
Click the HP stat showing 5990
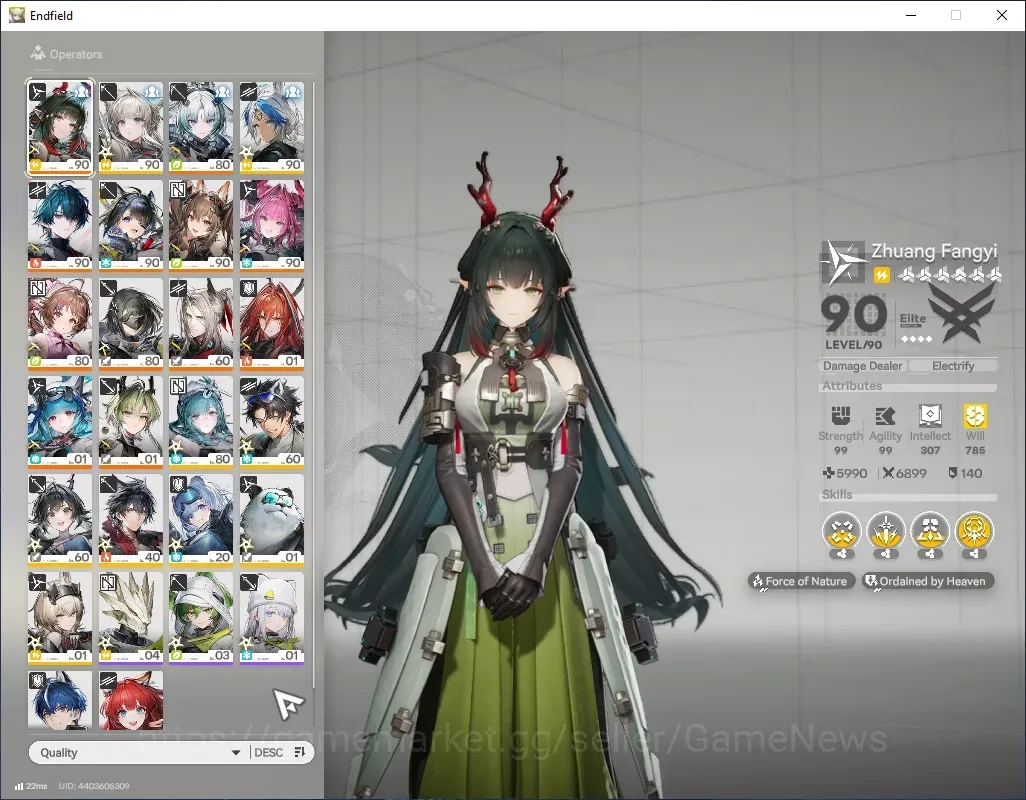tap(844, 473)
